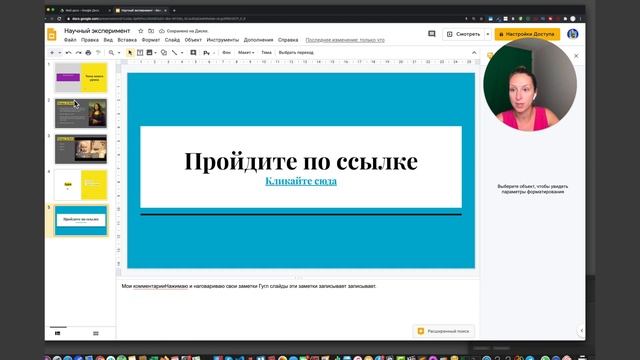This screenshot has height=360, width=640.
Task: Select slide 2 thumbnail with Mona Lisa
Action: click(x=81, y=113)
